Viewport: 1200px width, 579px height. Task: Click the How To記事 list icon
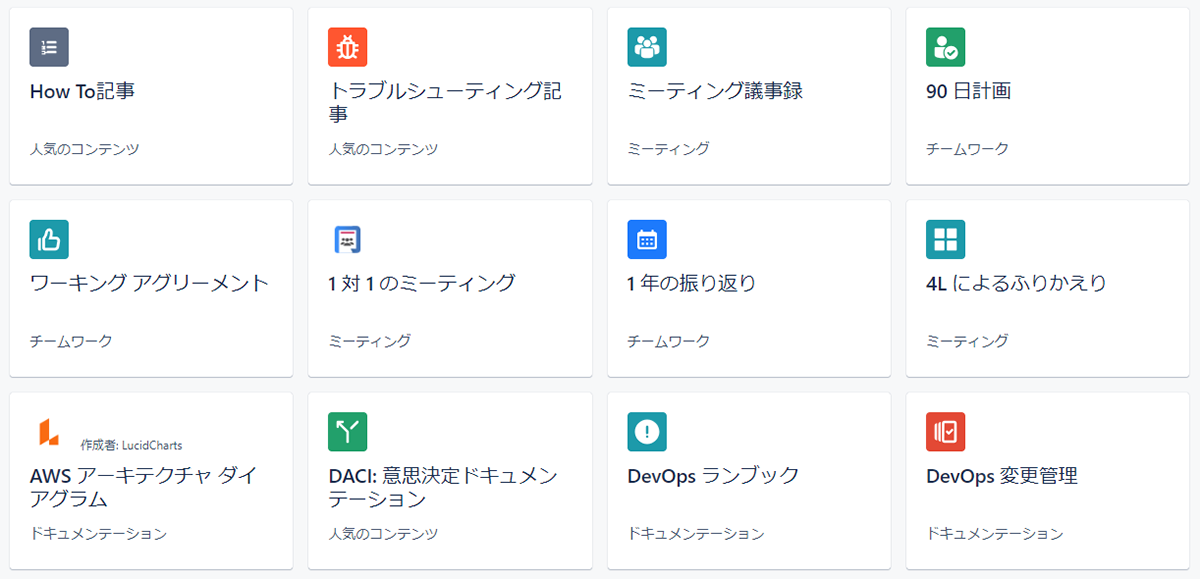(x=49, y=47)
